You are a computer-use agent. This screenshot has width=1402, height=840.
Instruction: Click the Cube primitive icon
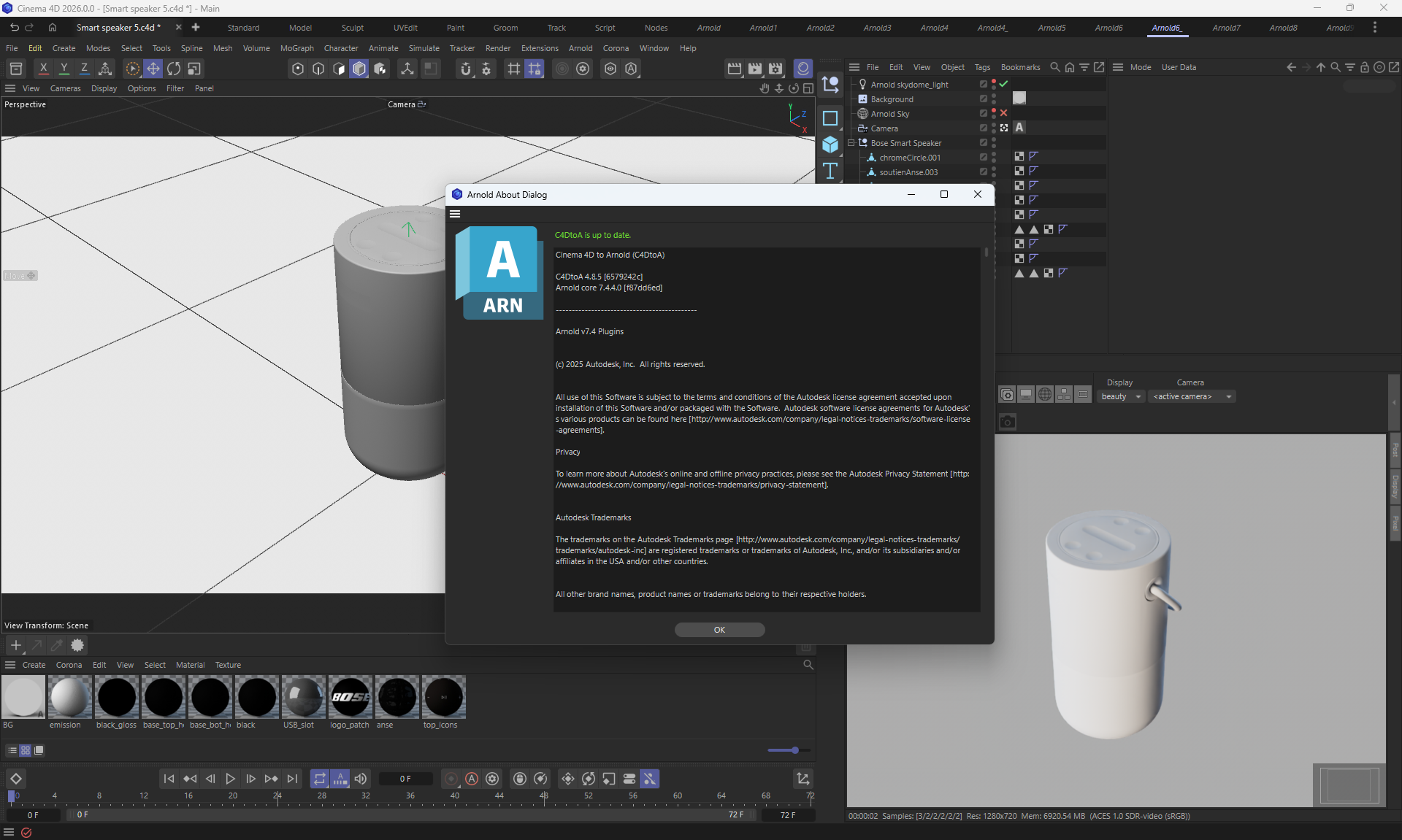coord(830,145)
